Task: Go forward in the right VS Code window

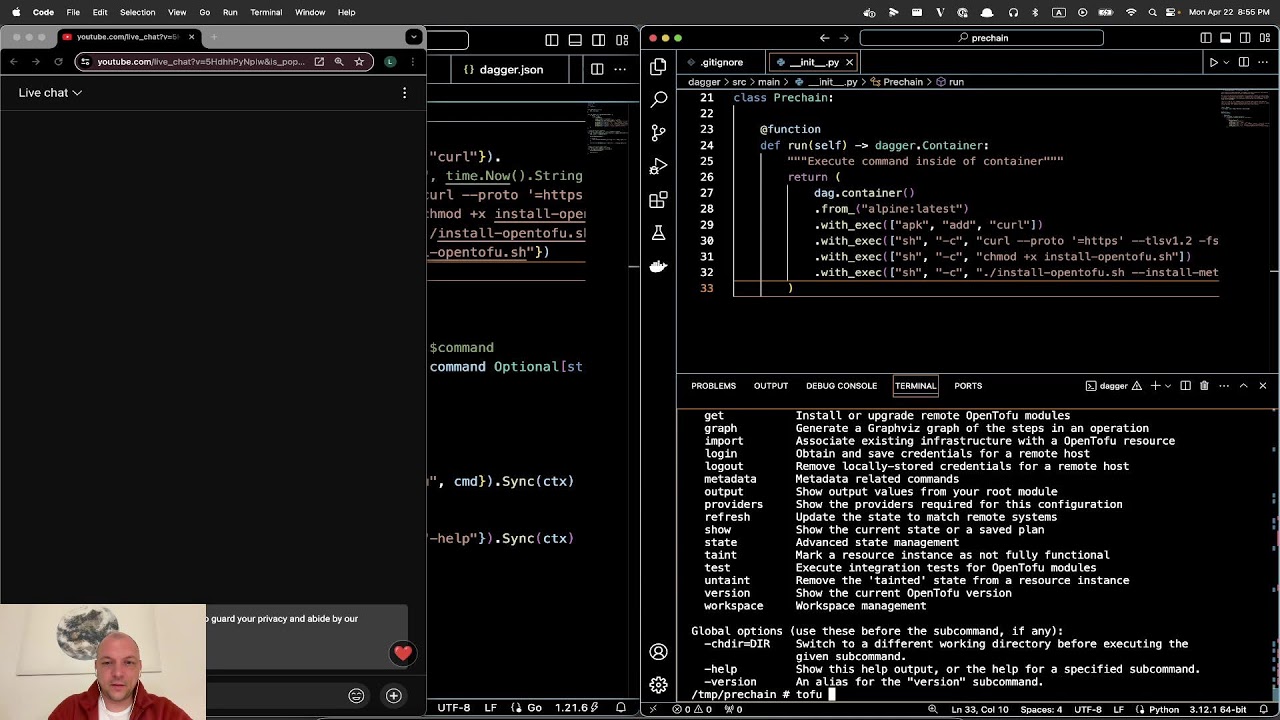Action: [x=844, y=38]
